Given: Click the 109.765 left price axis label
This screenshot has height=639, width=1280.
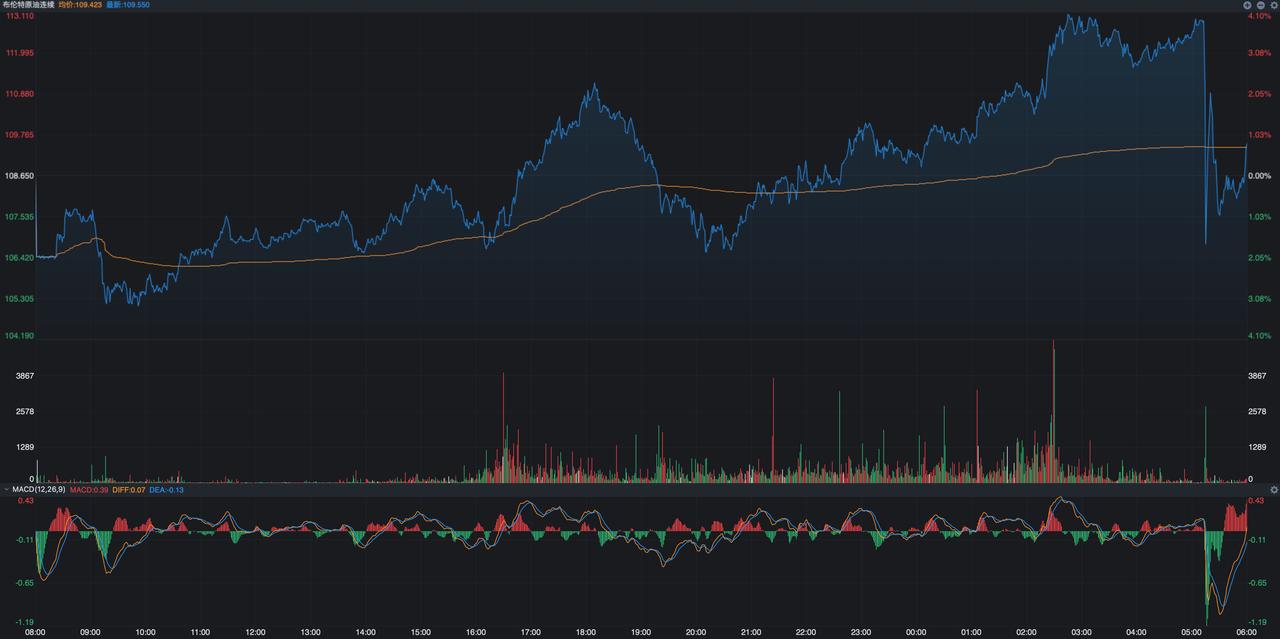Looking at the screenshot, I should (20, 134).
